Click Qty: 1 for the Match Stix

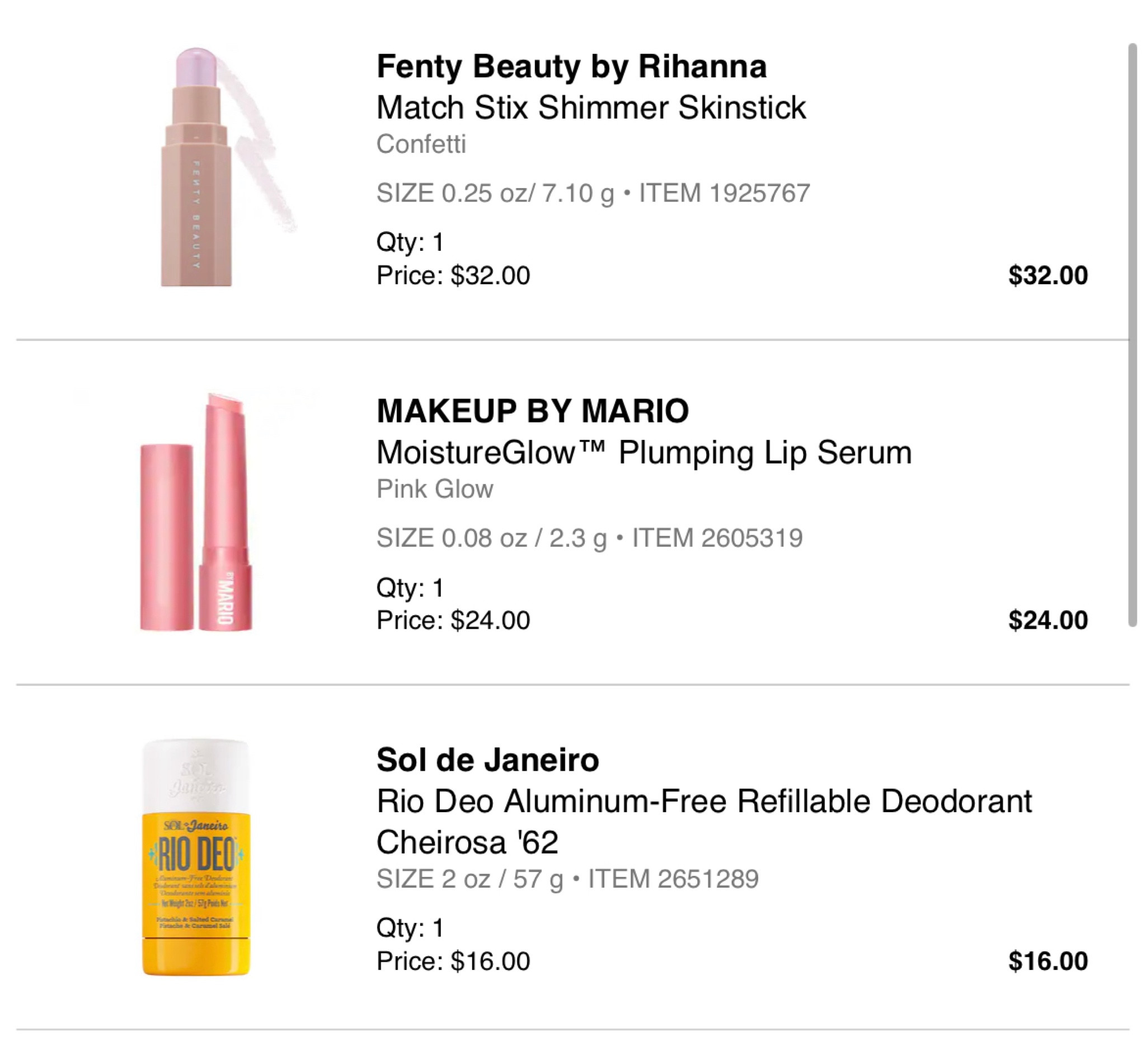tap(411, 242)
